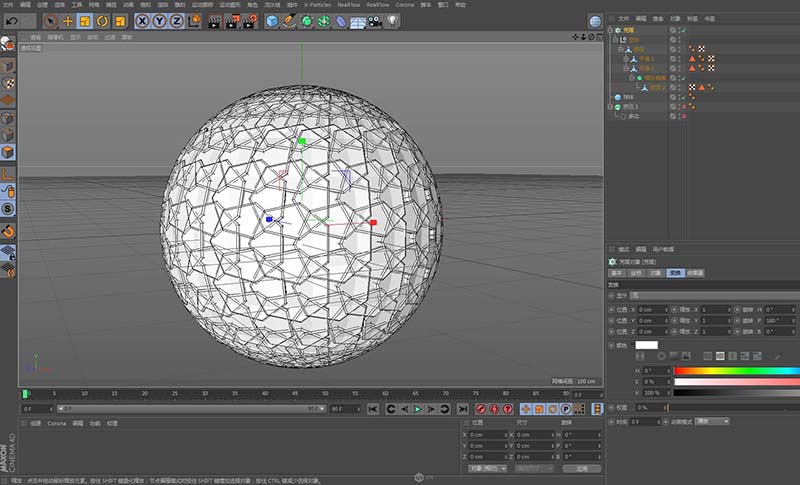Viewport: 800px width, 485px height.
Task: Toggle the Z axis lock icon
Action: pyautogui.click(x=176, y=20)
